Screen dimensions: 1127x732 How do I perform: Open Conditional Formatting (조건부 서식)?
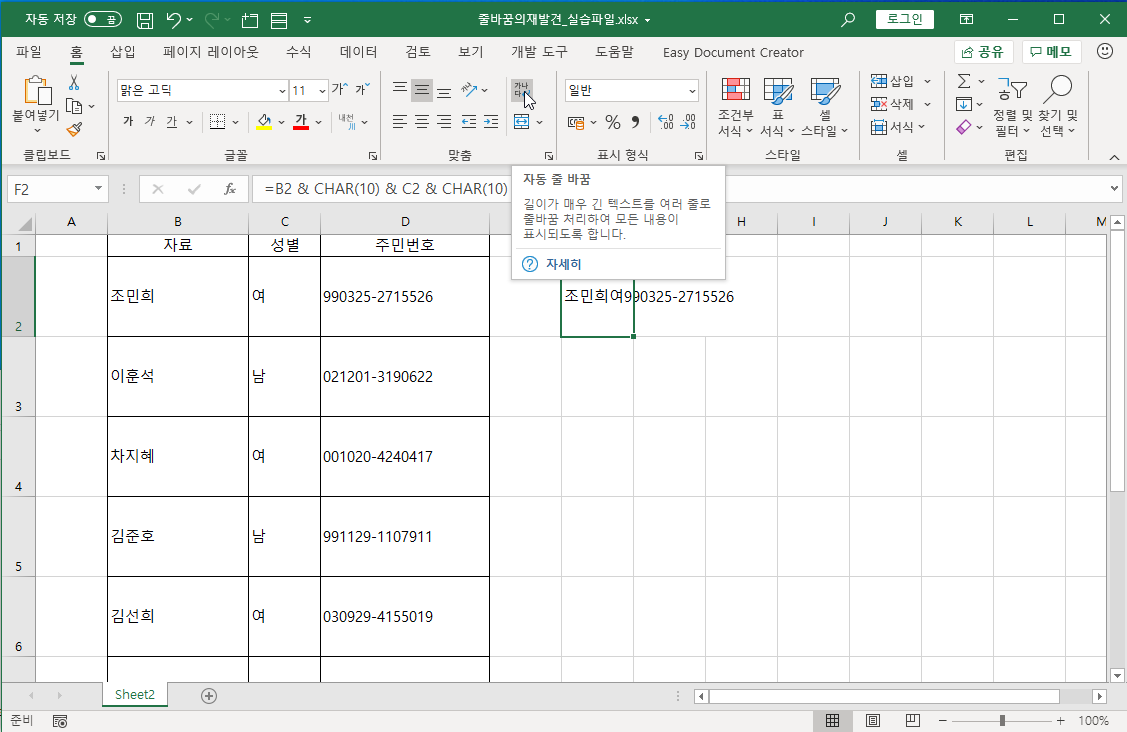point(735,107)
